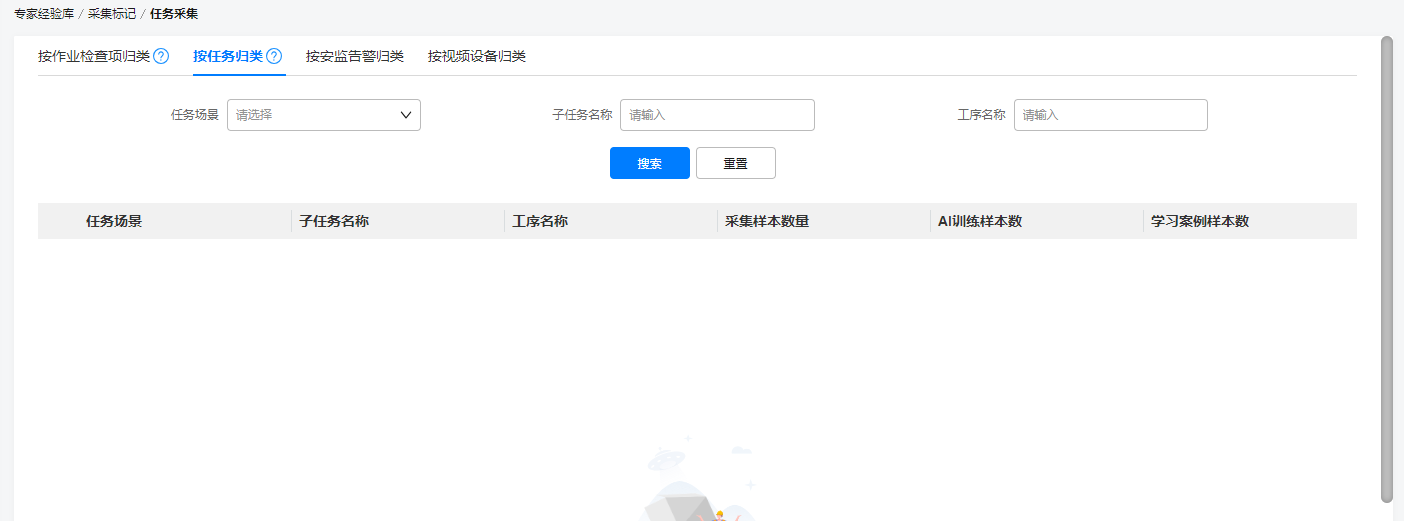Image resolution: width=1404 pixels, height=521 pixels.
Task: Open help icon beside 按作业检查项归类
Action: click(161, 56)
